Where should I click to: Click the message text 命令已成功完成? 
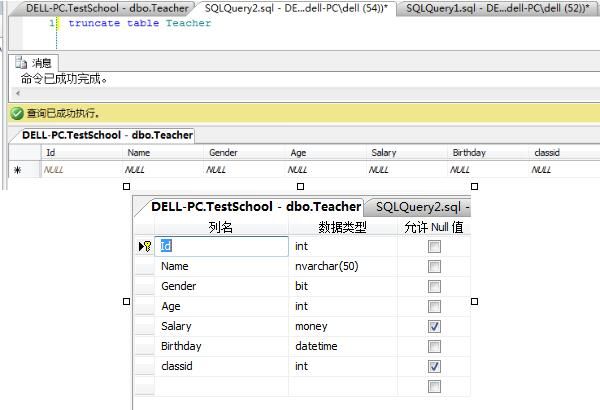coord(64,79)
